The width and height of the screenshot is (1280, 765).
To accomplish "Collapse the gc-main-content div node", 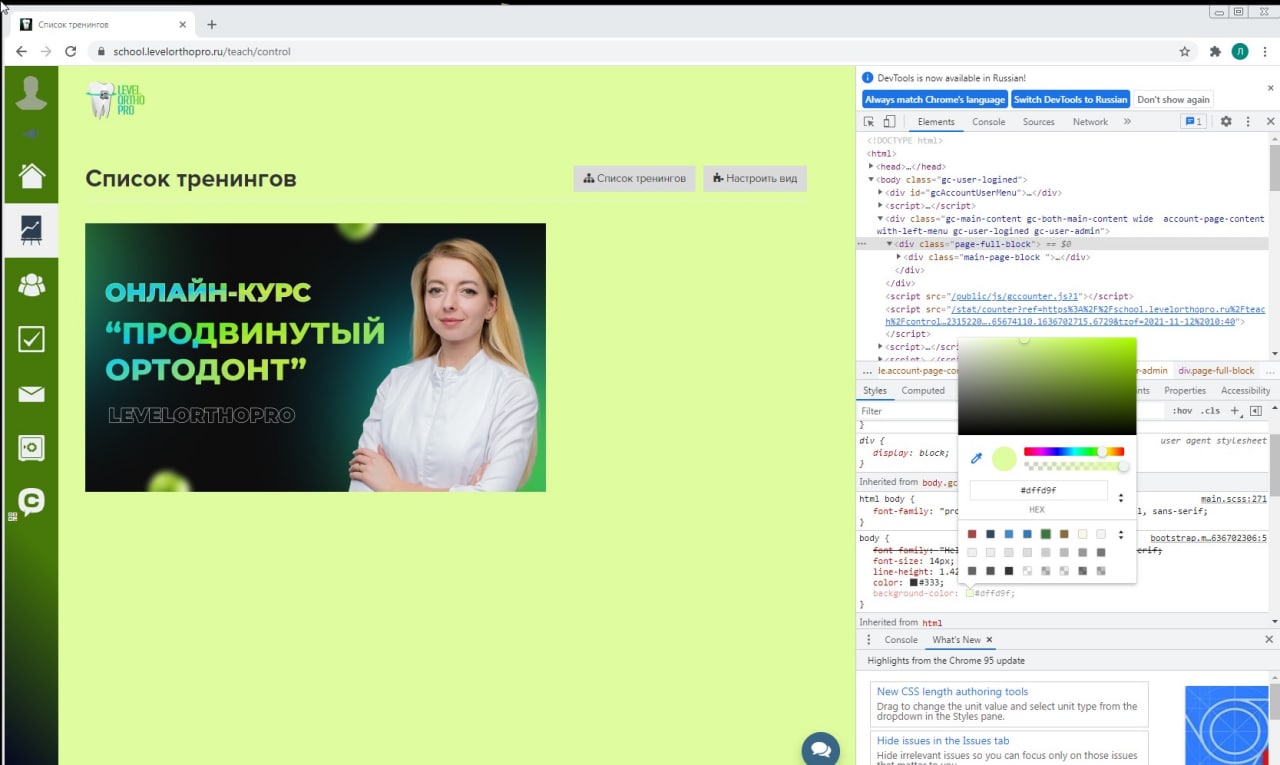I will tap(881, 218).
